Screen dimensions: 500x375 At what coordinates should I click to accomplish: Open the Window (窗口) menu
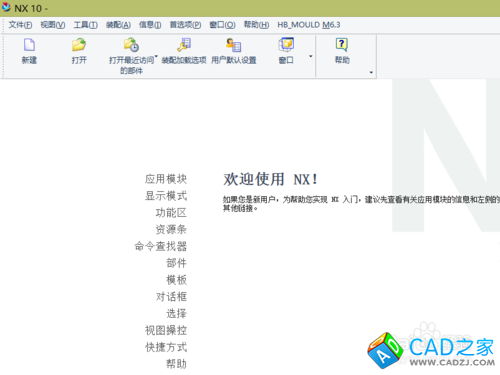(x=222, y=25)
